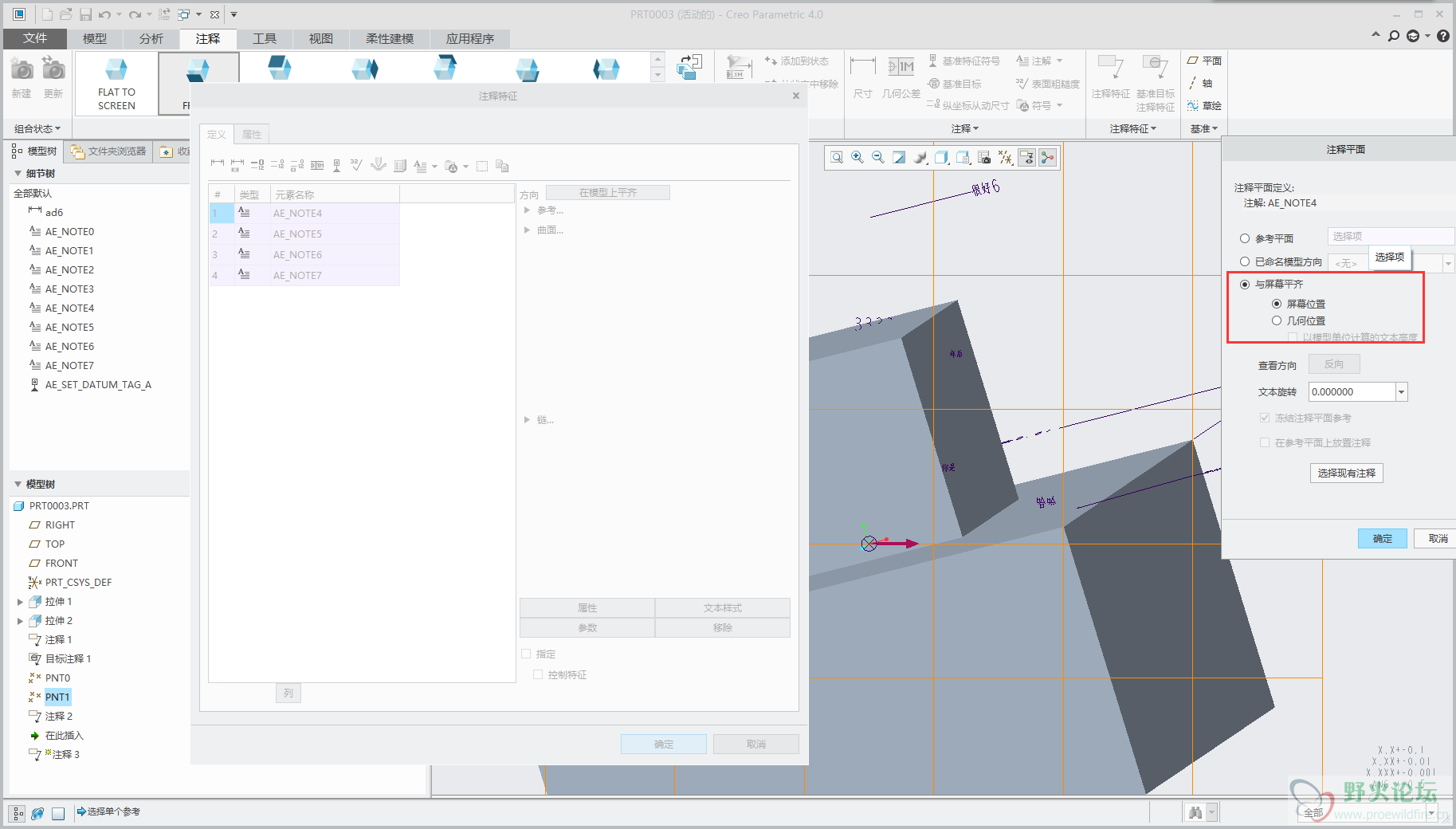Switch to the 模型 ribbon tab
1456x829 pixels.
(x=95, y=38)
